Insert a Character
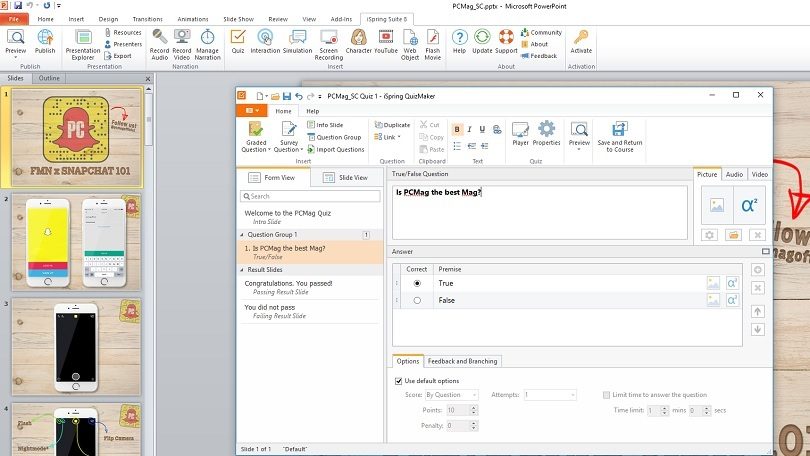Viewport: 810px width, 456px height. (x=359, y=41)
